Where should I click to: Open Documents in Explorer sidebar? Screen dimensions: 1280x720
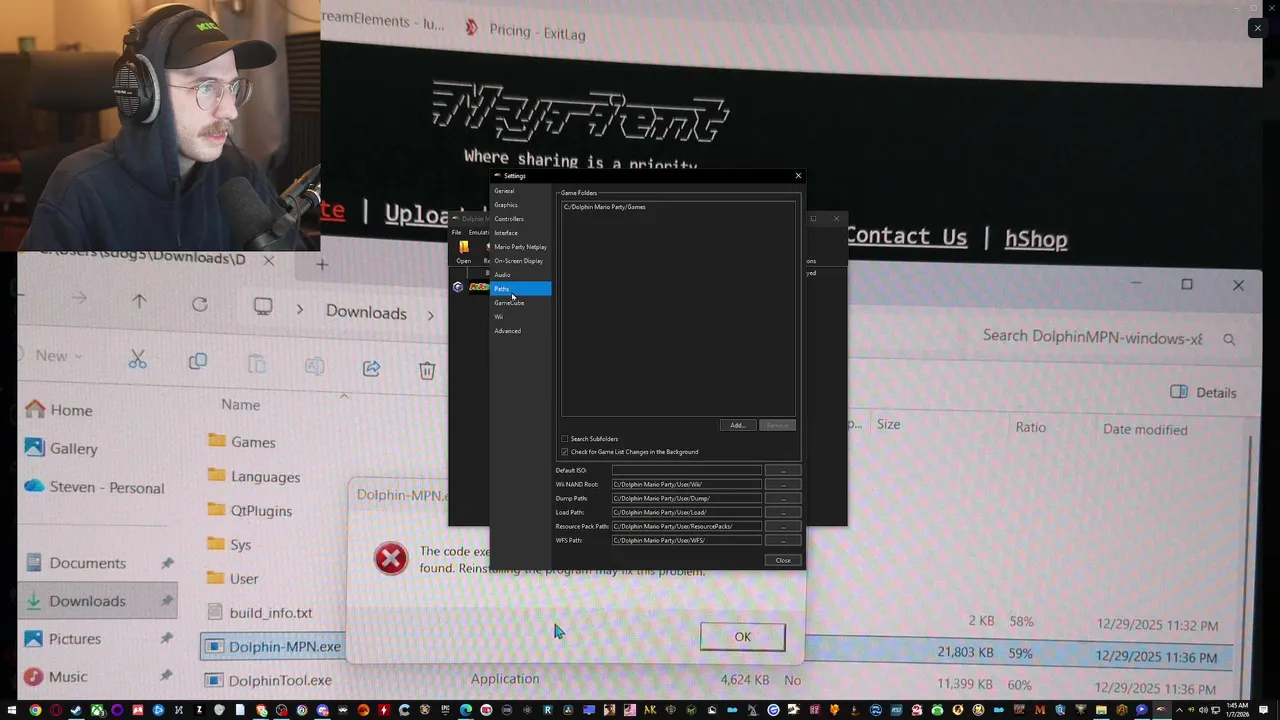click(76, 562)
